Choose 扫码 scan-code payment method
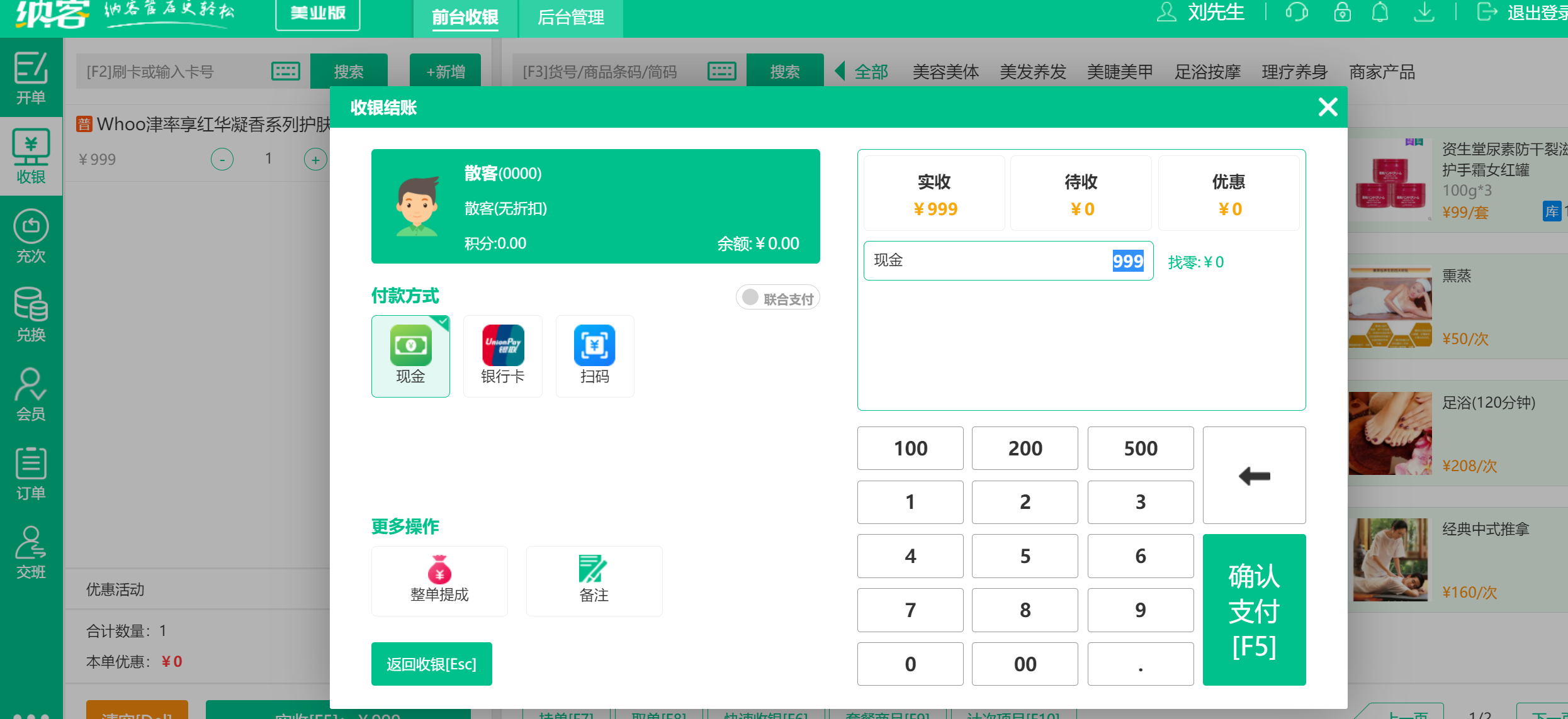 (594, 355)
